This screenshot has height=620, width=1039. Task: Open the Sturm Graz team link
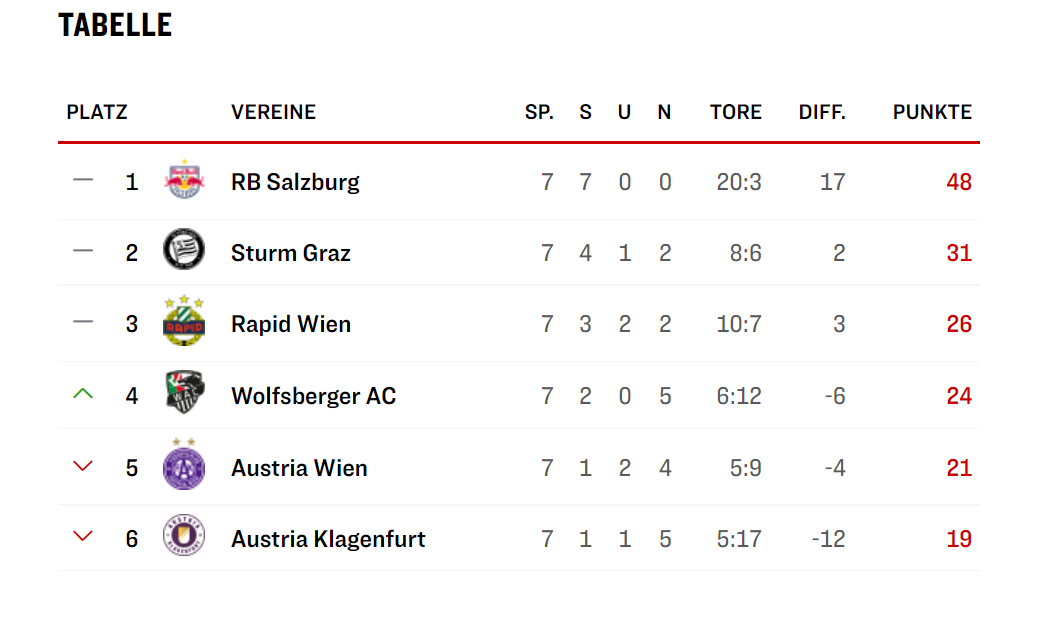coord(290,253)
